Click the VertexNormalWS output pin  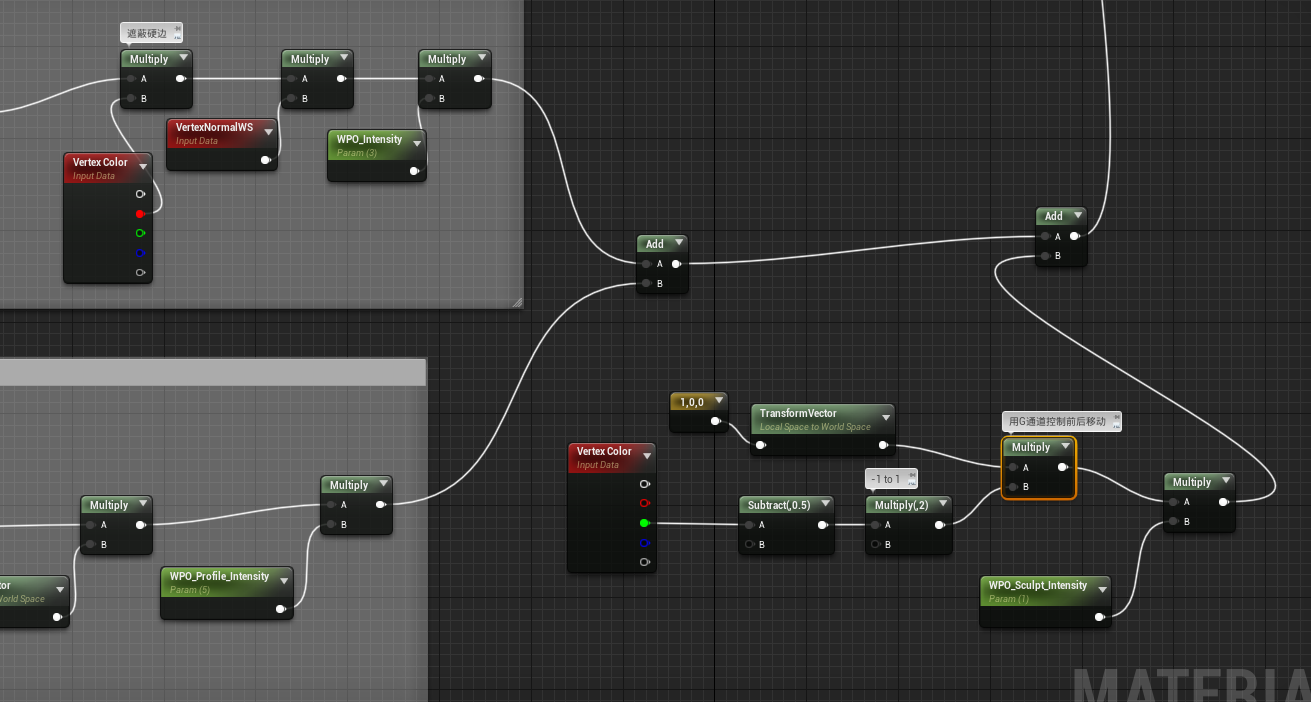point(265,160)
